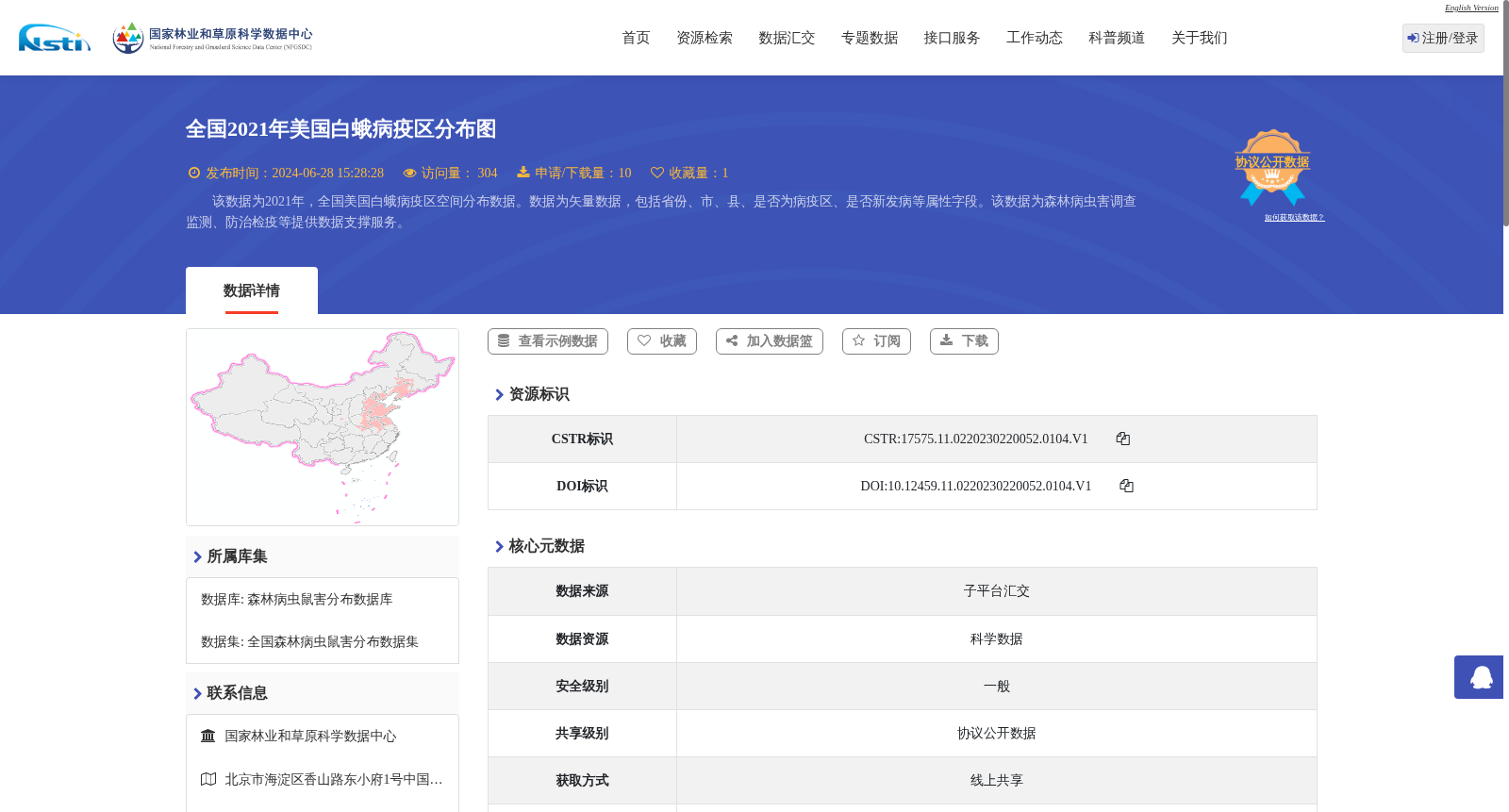Click the map icon beside the address
Viewport: 1509px width, 812px height.
tap(208, 779)
